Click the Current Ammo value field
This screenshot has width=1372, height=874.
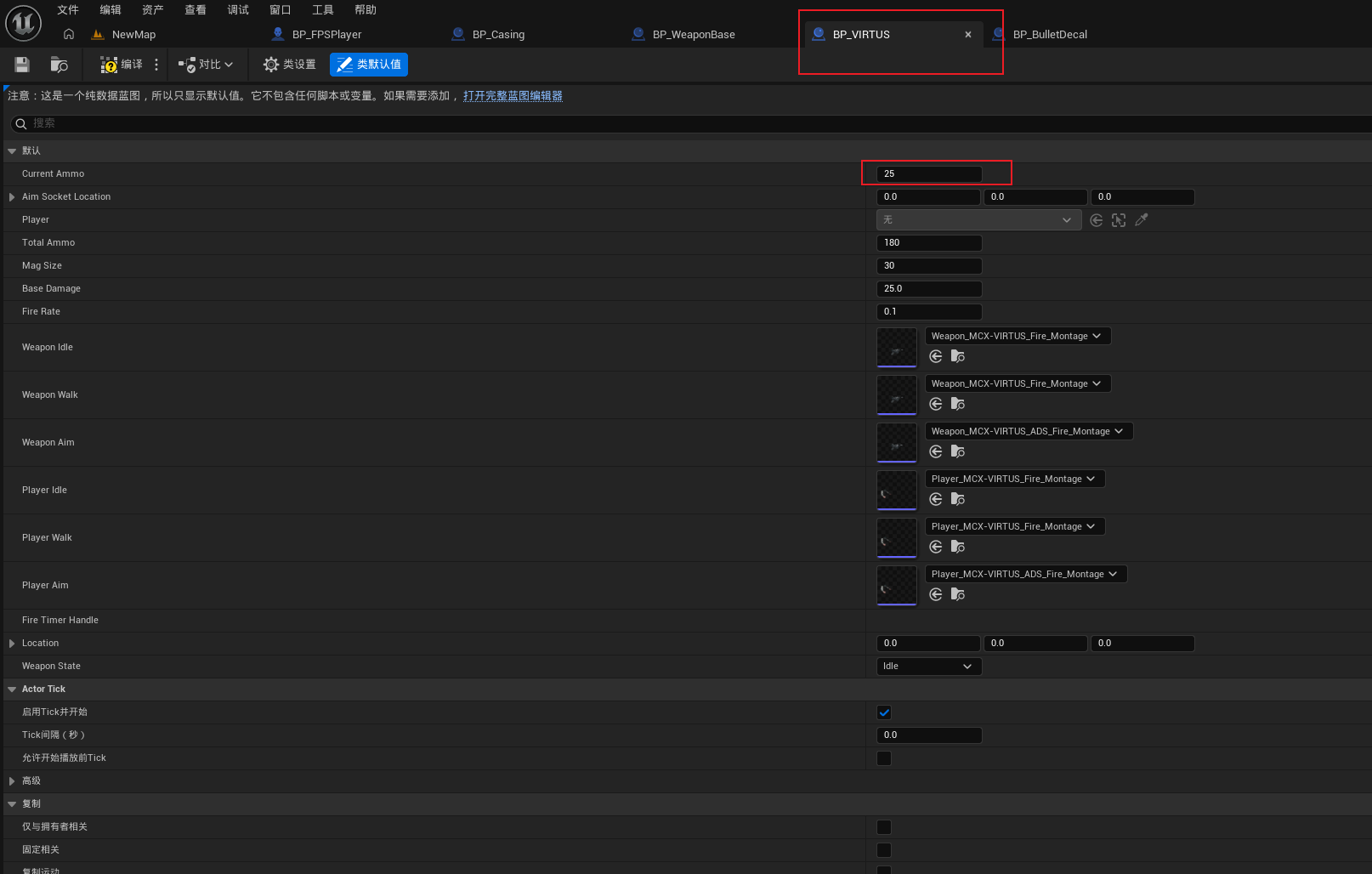tap(929, 174)
